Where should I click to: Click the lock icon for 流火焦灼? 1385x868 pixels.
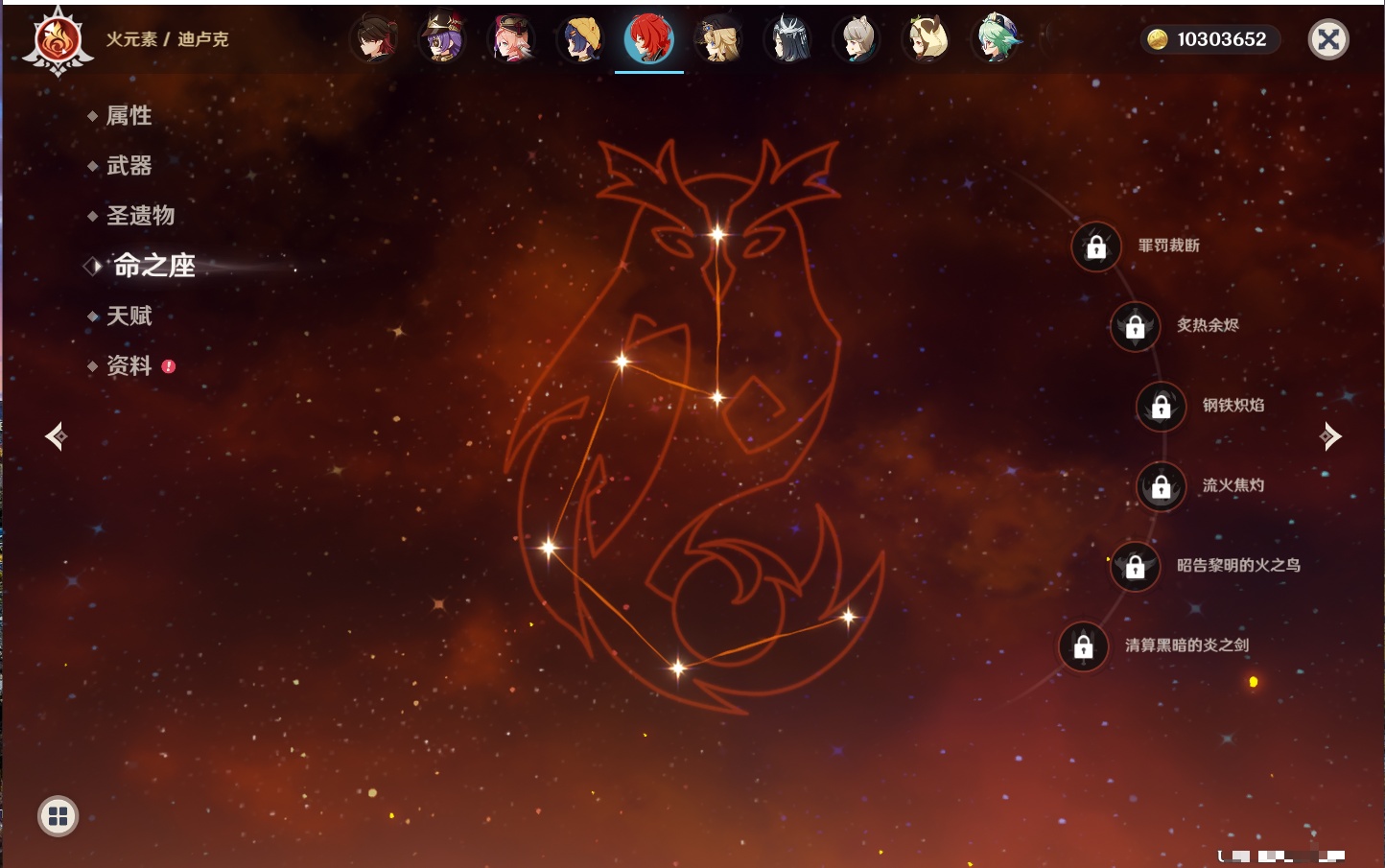tap(1161, 487)
